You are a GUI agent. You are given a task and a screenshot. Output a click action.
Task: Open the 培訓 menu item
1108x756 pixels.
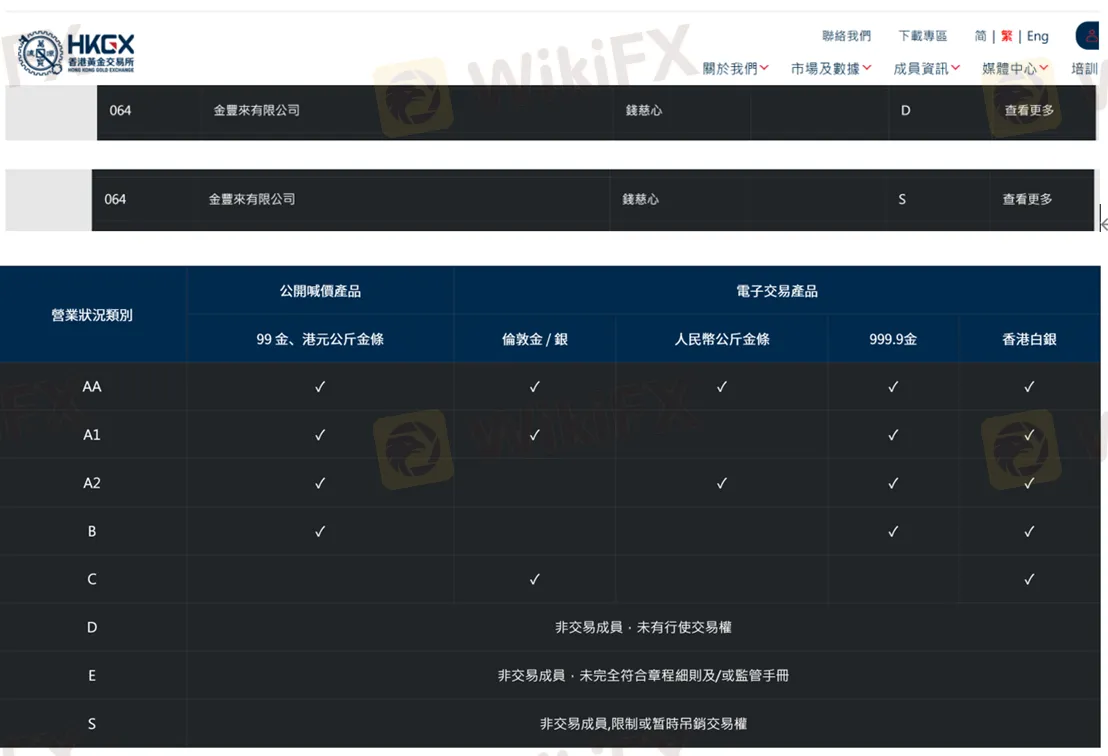(x=1084, y=69)
